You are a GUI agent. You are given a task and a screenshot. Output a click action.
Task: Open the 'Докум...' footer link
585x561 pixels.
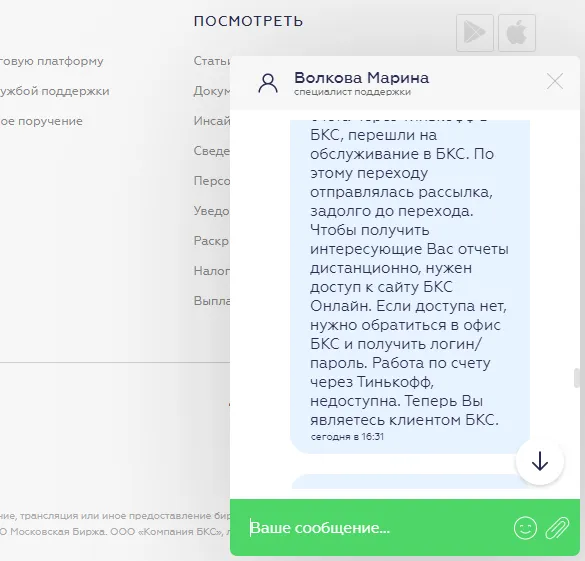click(x=212, y=91)
